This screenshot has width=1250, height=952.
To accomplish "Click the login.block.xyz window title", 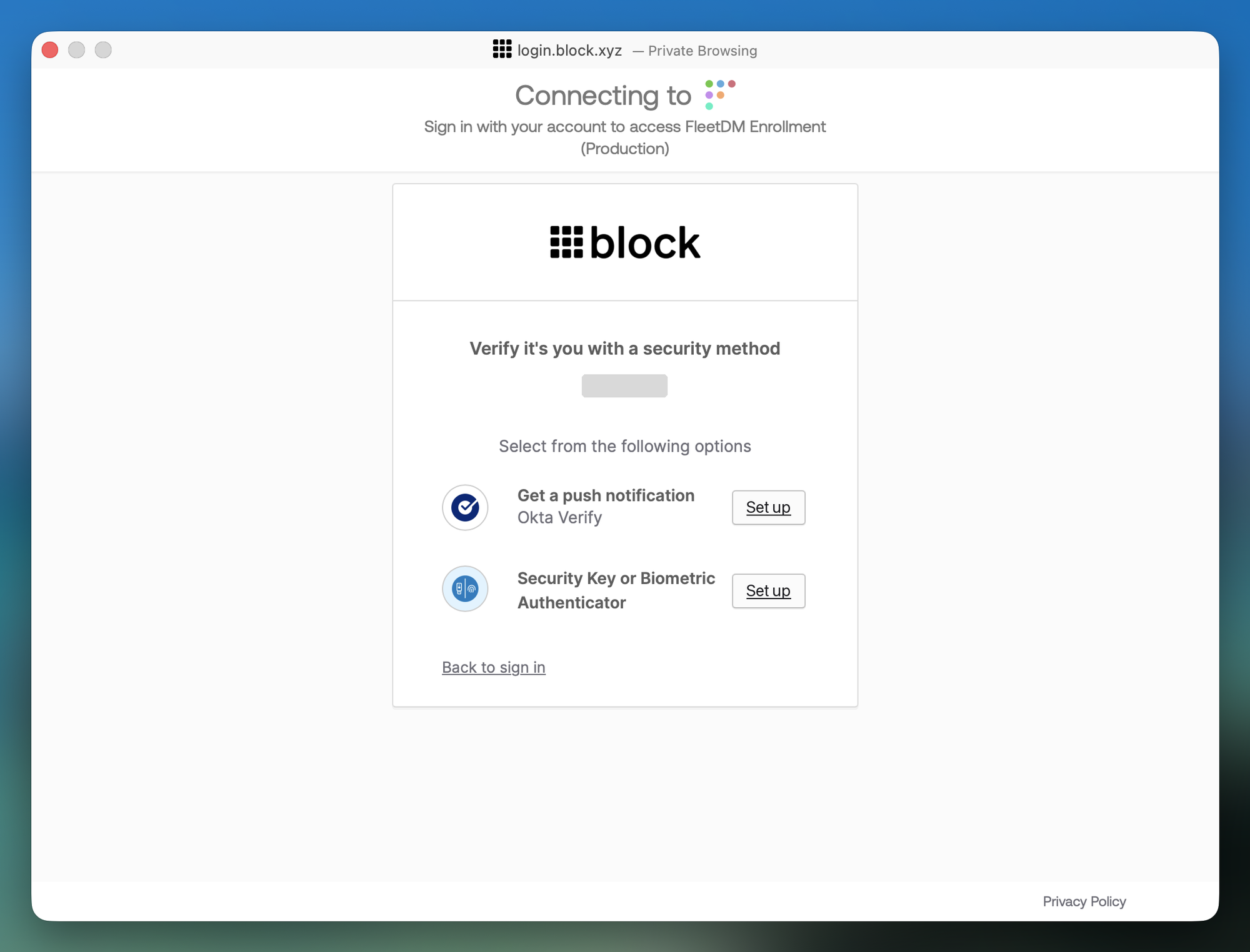I will tap(569, 50).
